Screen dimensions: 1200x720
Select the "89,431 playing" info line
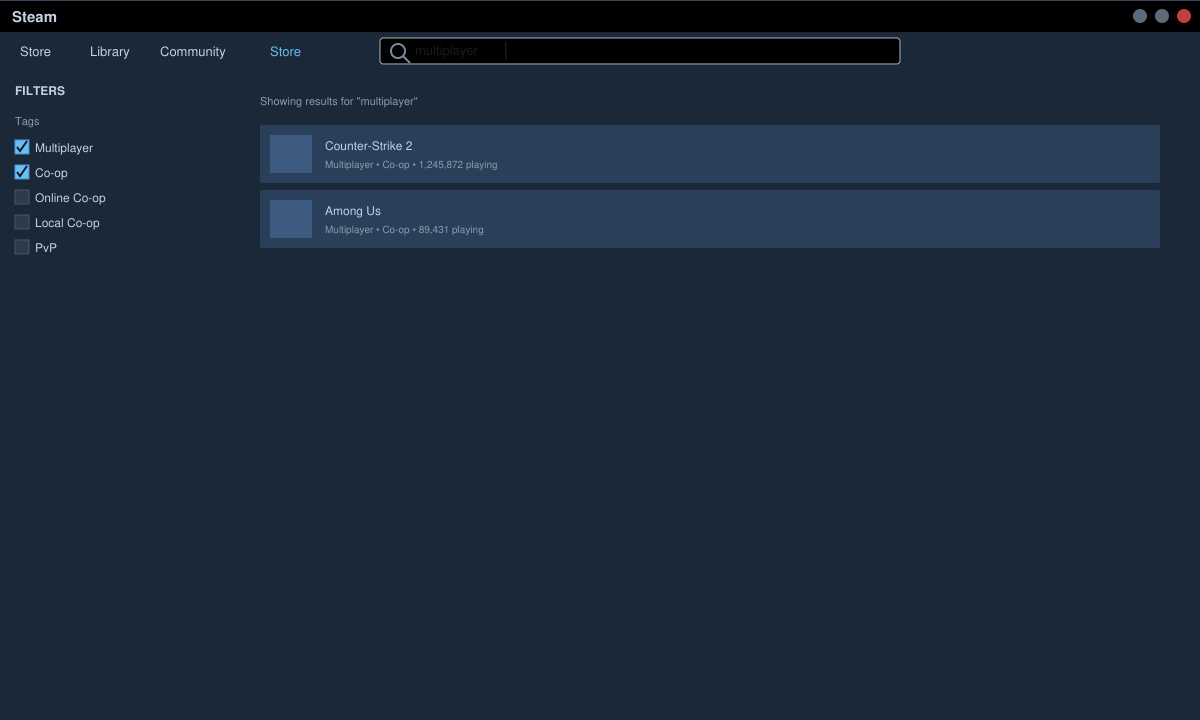click(x=404, y=230)
